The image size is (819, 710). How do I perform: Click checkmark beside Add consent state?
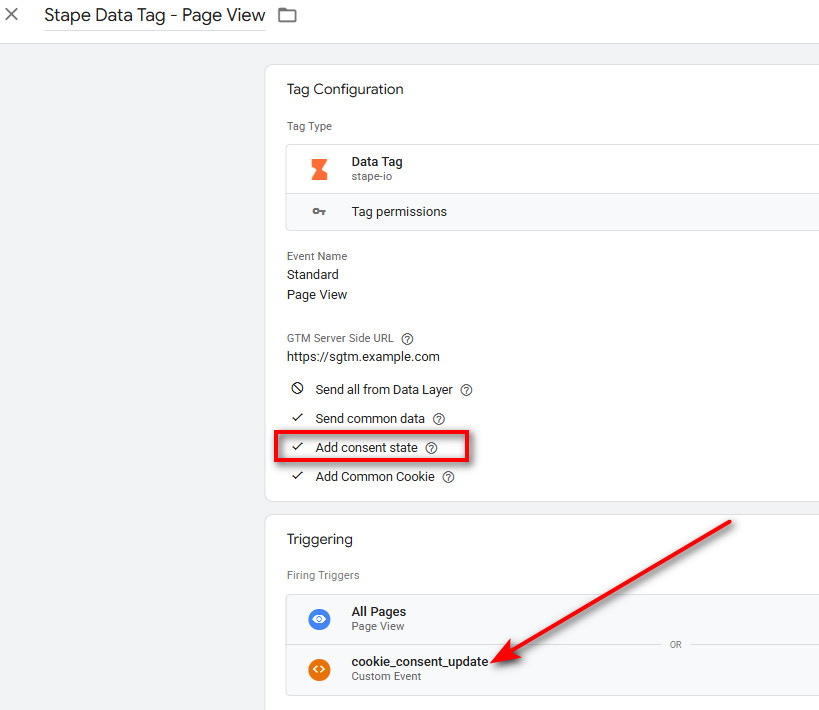point(297,447)
